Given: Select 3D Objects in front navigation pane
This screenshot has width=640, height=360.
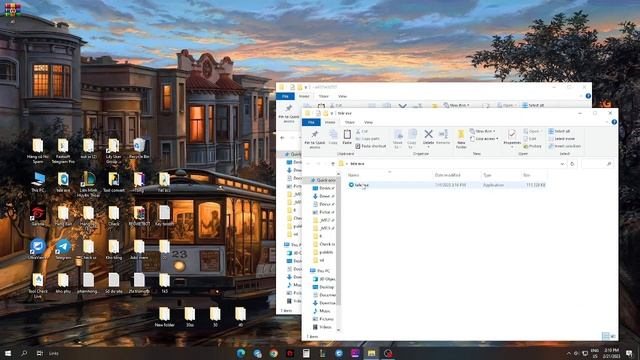Looking at the screenshot, I should [x=324, y=279].
